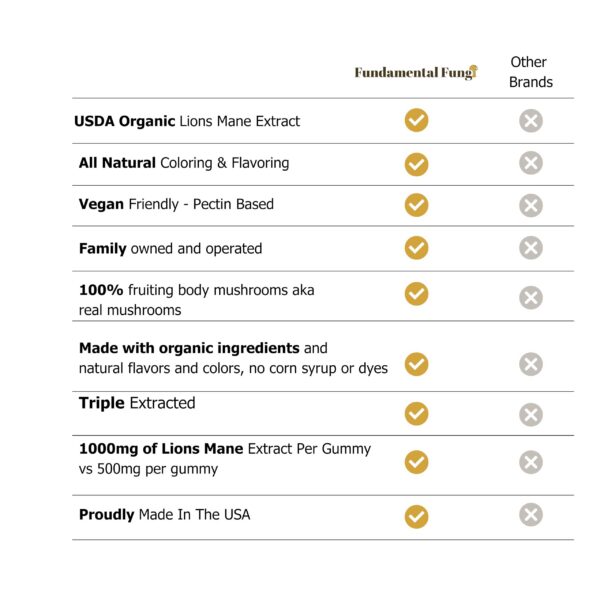Click the Triple Extracted feature text
Screen dimensions: 600x600
point(137,403)
